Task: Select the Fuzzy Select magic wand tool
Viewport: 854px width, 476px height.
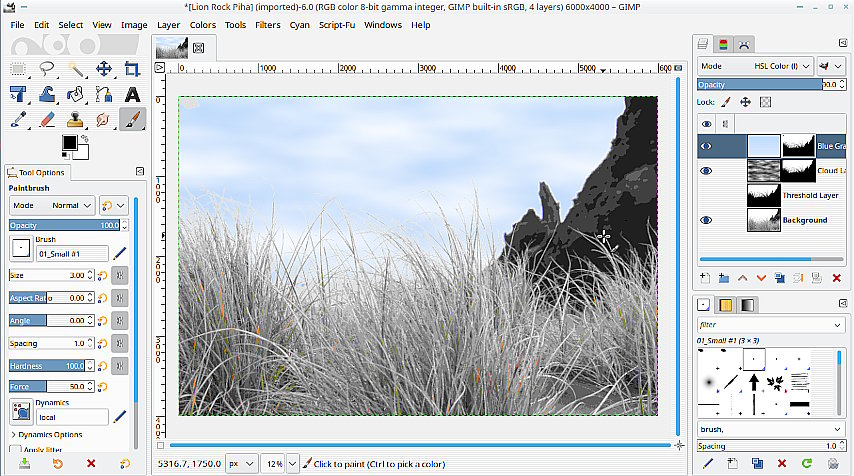Action: (75, 69)
